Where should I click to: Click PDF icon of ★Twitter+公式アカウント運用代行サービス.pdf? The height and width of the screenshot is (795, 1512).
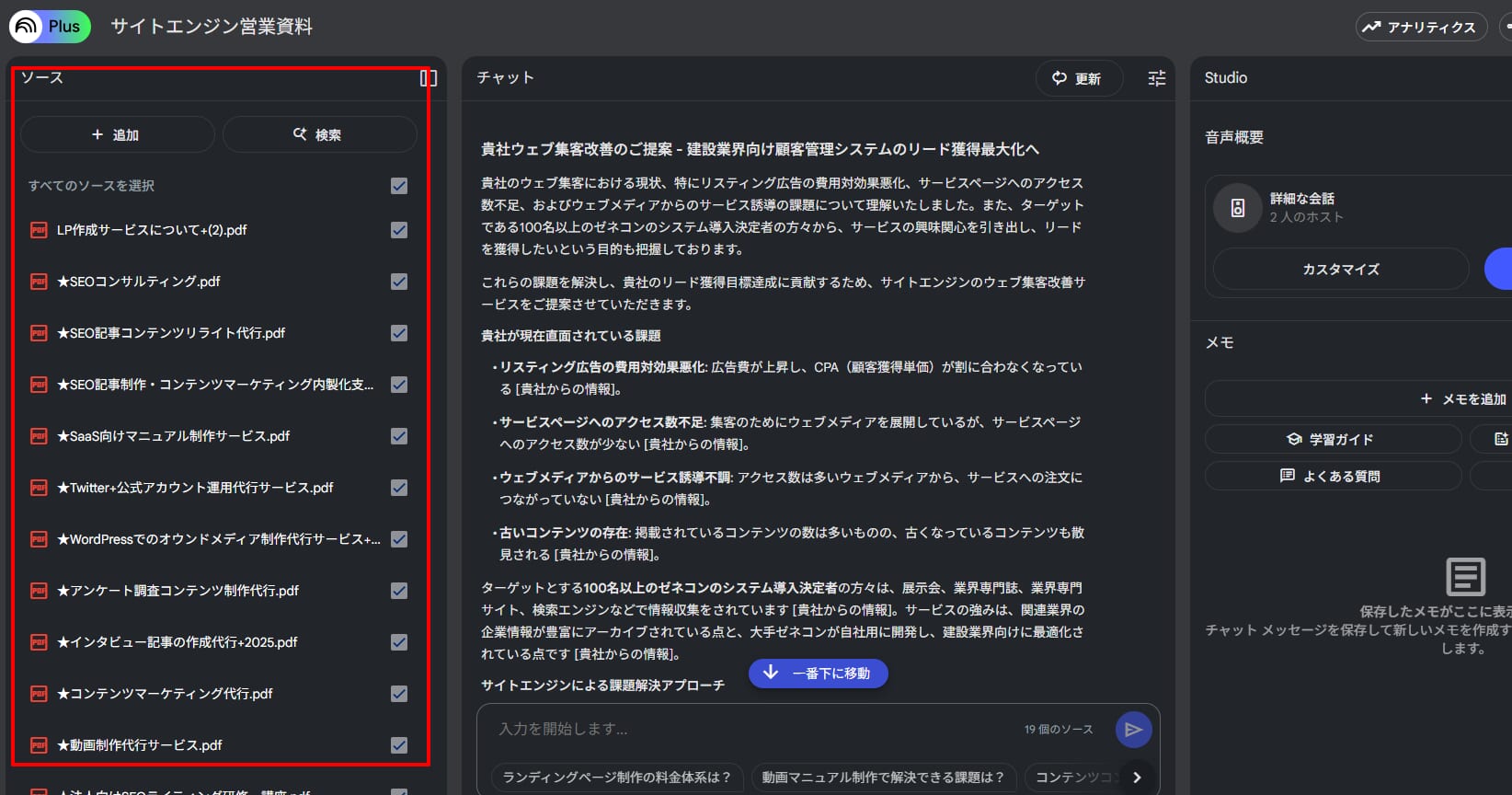tap(39, 488)
